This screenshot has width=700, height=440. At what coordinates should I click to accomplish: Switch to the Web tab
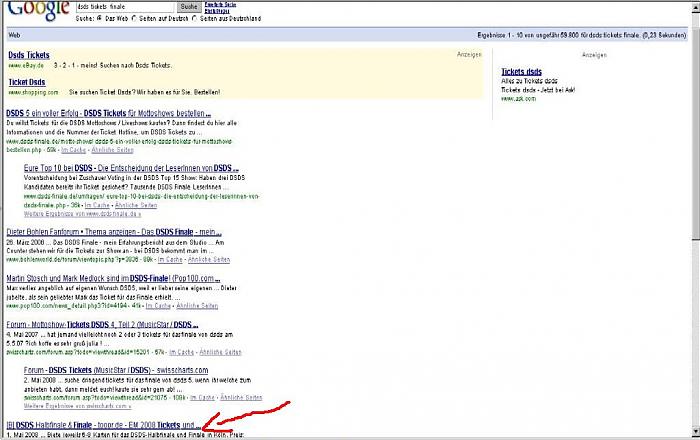[x=13, y=33]
